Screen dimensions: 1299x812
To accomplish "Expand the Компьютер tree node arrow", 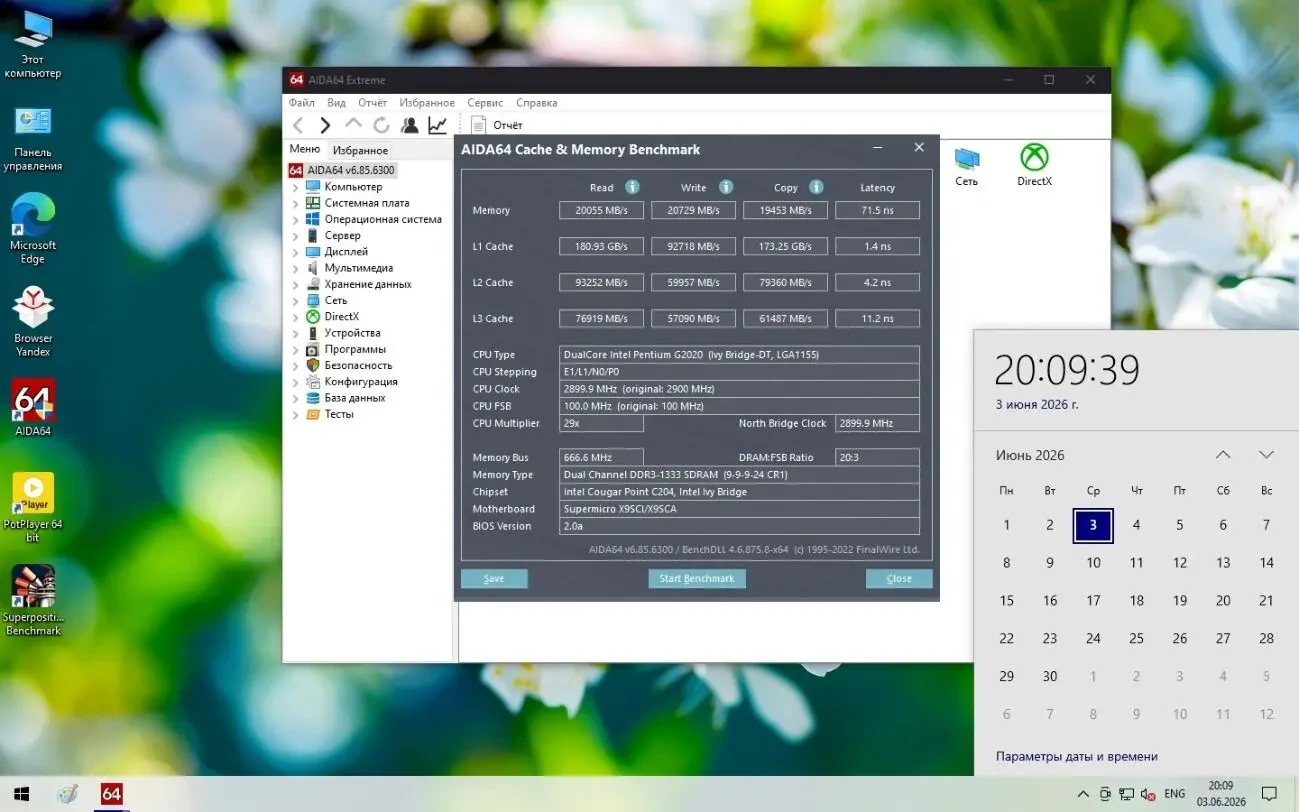I will point(295,187).
